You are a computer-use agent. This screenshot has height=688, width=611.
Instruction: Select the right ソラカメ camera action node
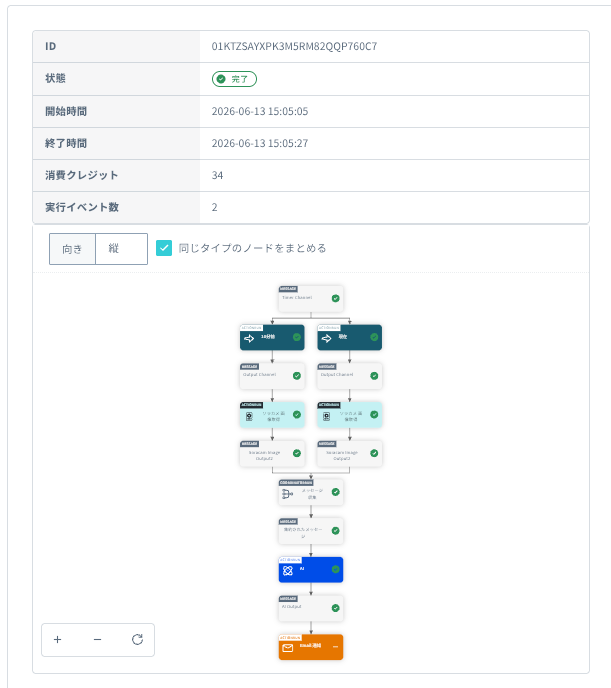[x=350, y=415]
